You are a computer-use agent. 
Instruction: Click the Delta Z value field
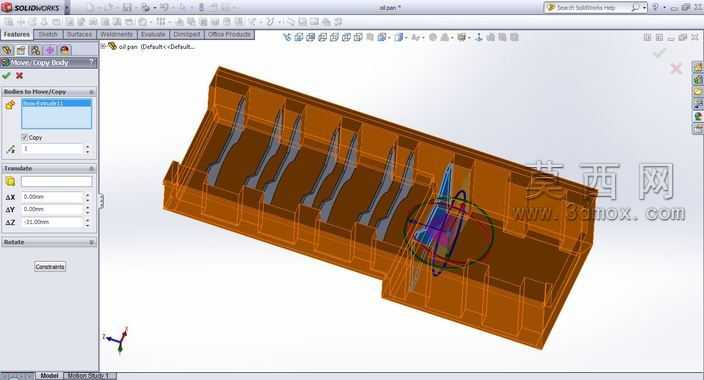(x=52, y=222)
